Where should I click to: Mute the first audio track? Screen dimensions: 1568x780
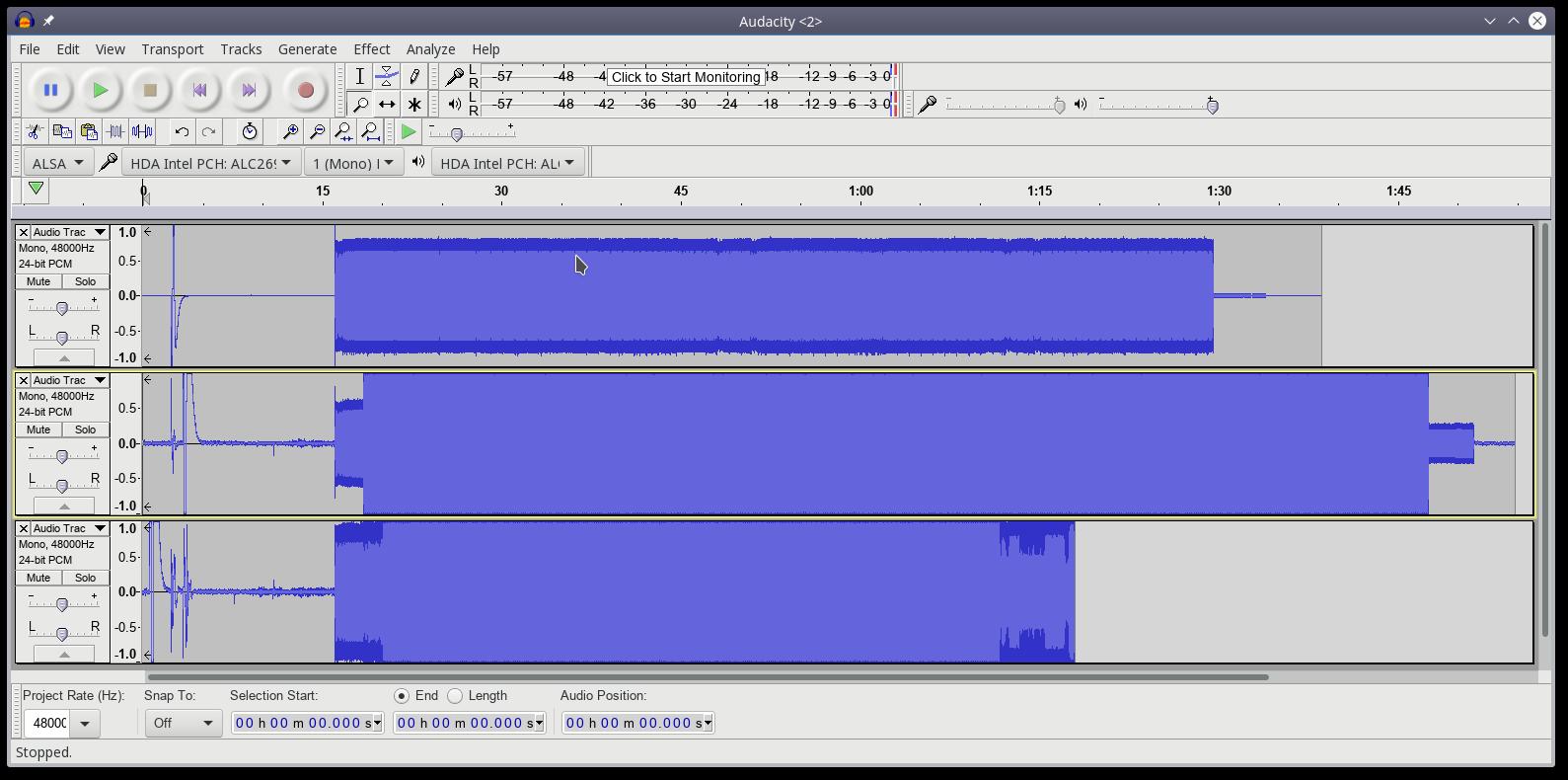(x=38, y=281)
